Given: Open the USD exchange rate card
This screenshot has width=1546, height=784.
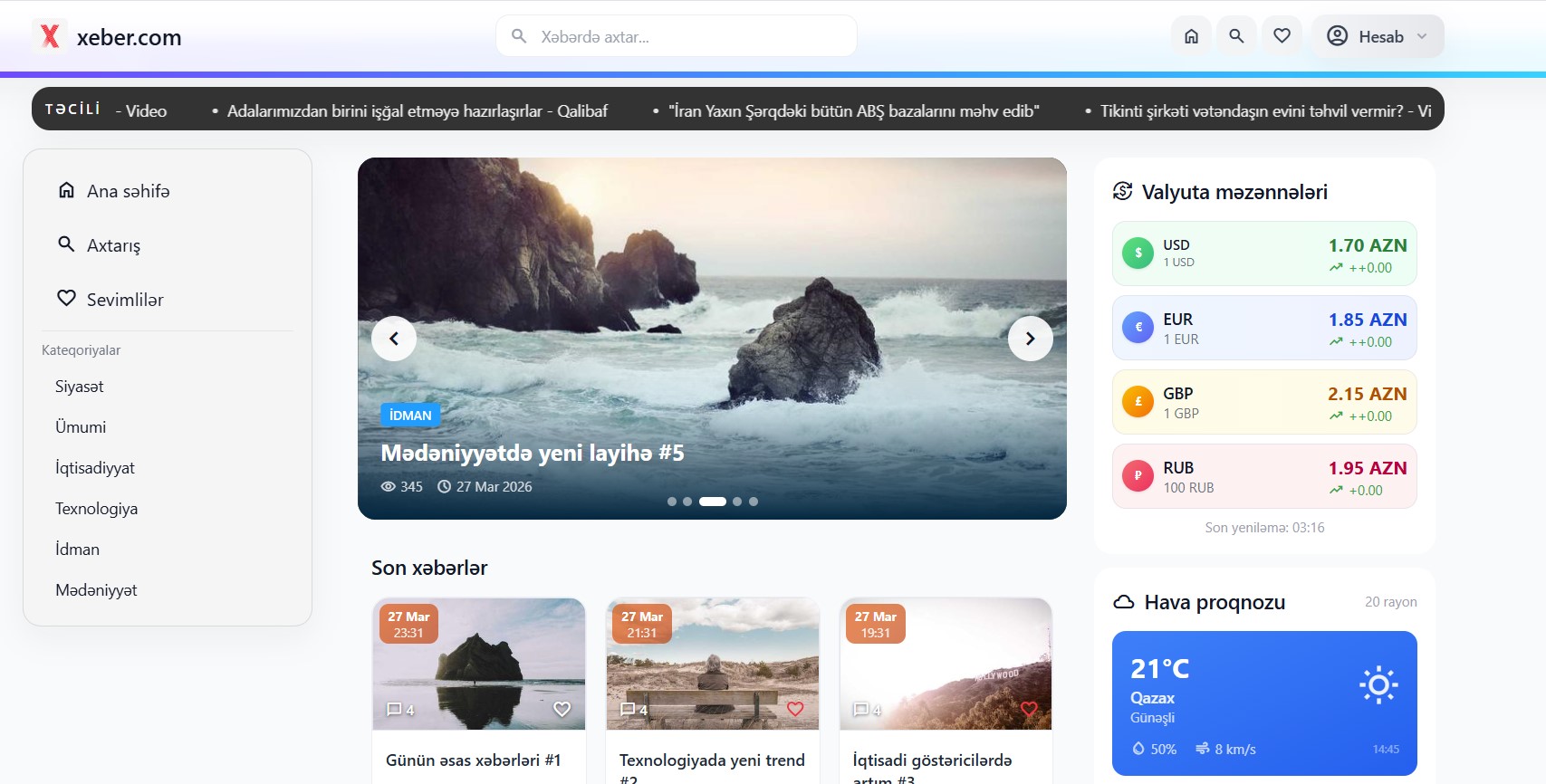Looking at the screenshot, I should tap(1263, 253).
